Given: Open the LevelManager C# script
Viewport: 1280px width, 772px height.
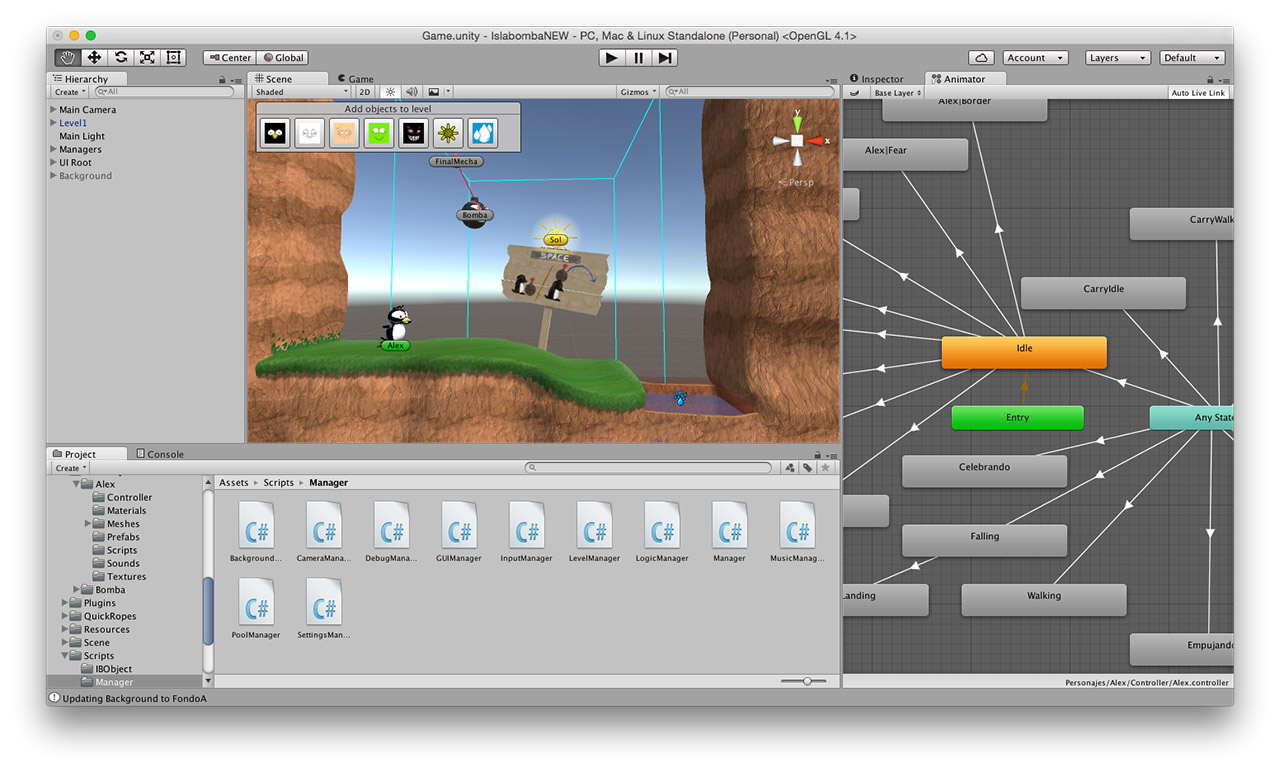Looking at the screenshot, I should coord(594,531).
